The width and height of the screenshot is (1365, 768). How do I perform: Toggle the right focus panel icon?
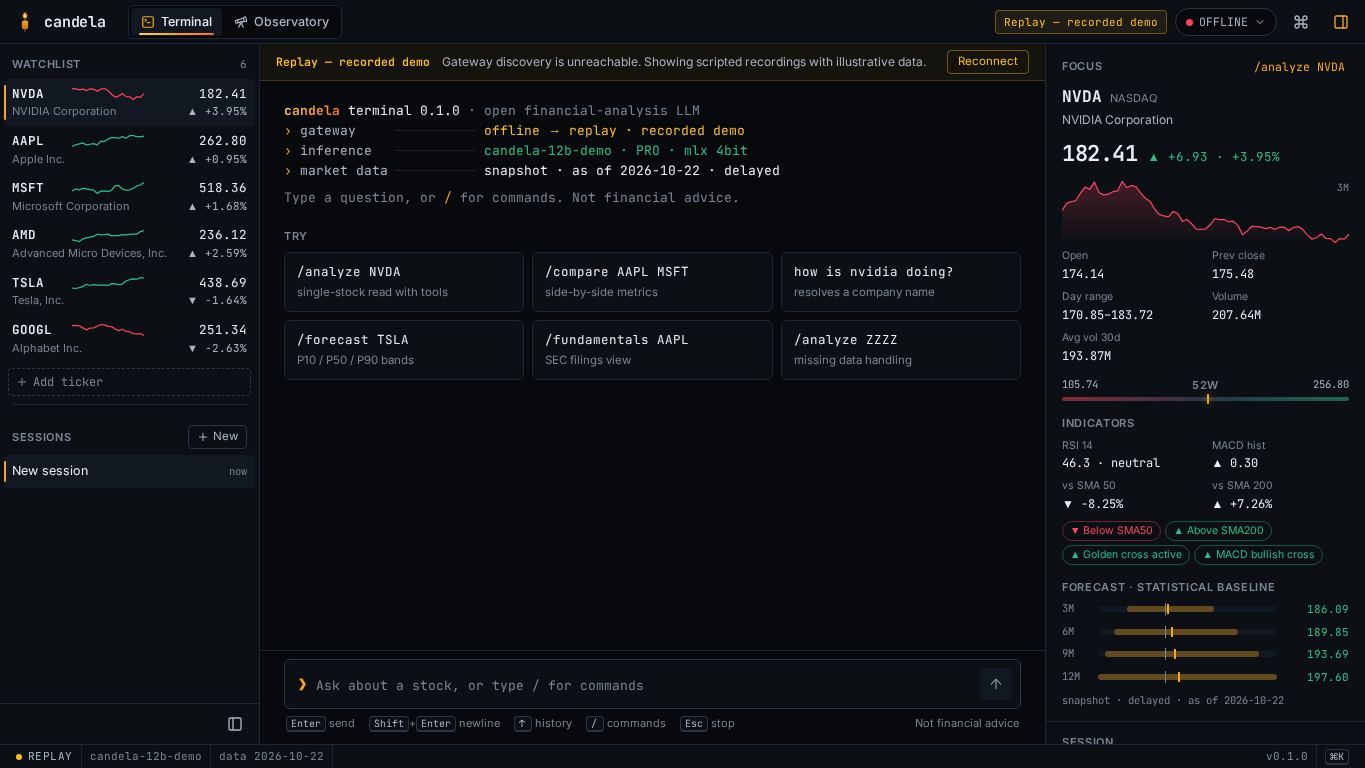coord(1341,22)
